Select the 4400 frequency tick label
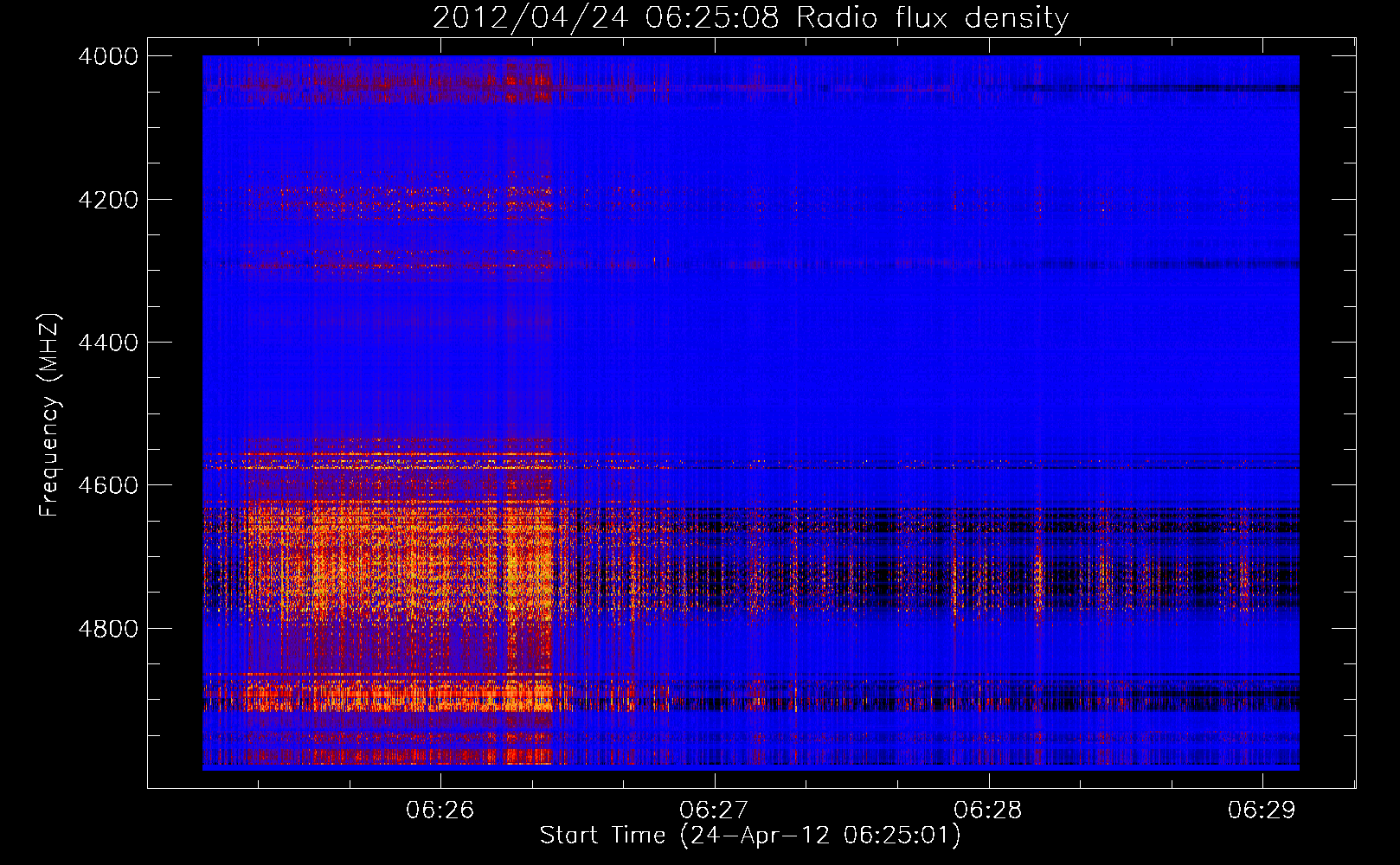This screenshot has height=865, width=1400. point(108,343)
